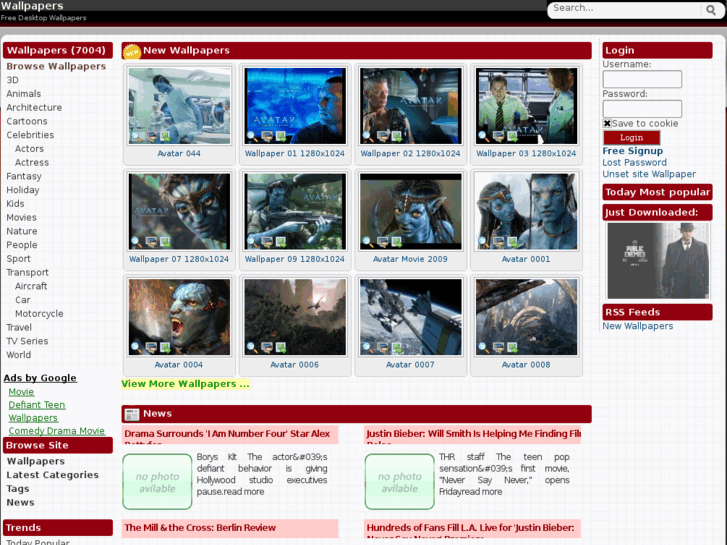Click the magnifier icon on Avatar 044 thumbnail
The image size is (727, 545).
[x=136, y=136]
